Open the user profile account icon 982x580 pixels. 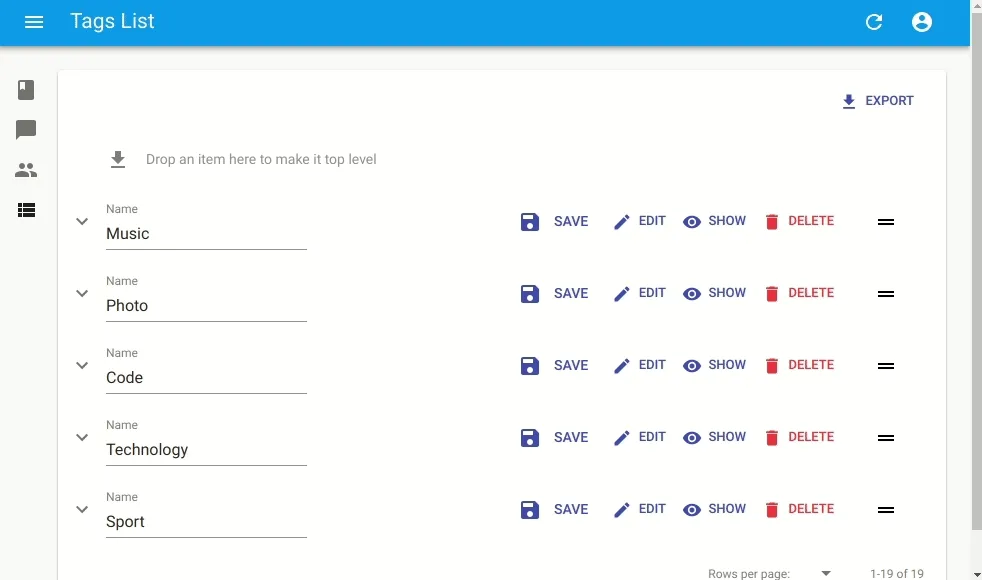(922, 22)
